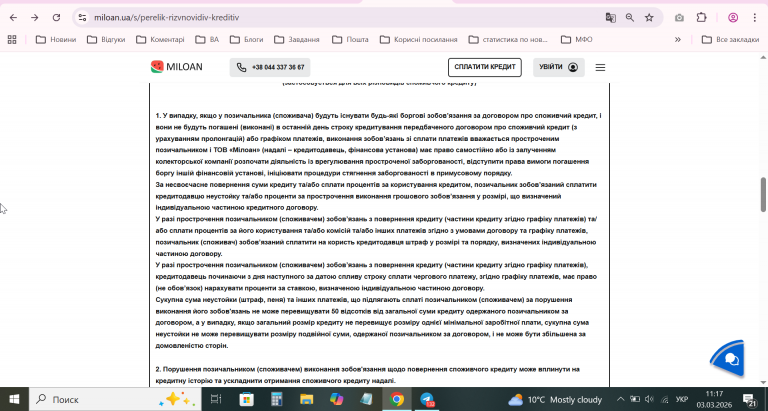768x411 pixels.
Task: Bookmark this page with the star
Action: (x=649, y=18)
